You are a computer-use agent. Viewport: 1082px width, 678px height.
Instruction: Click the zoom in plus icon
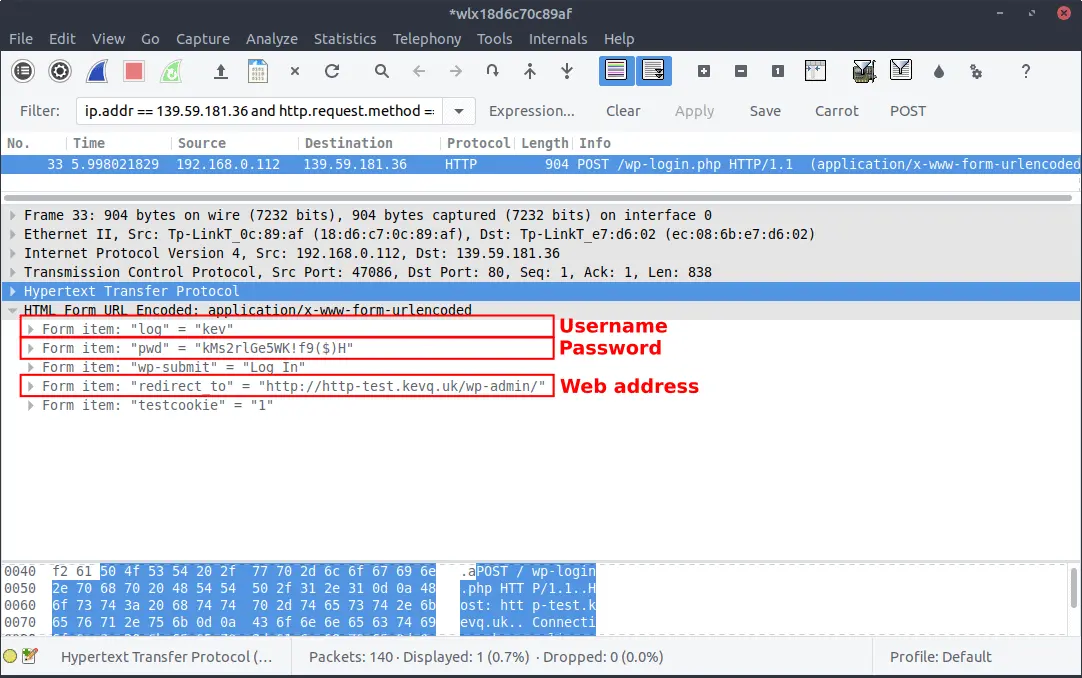tap(704, 71)
